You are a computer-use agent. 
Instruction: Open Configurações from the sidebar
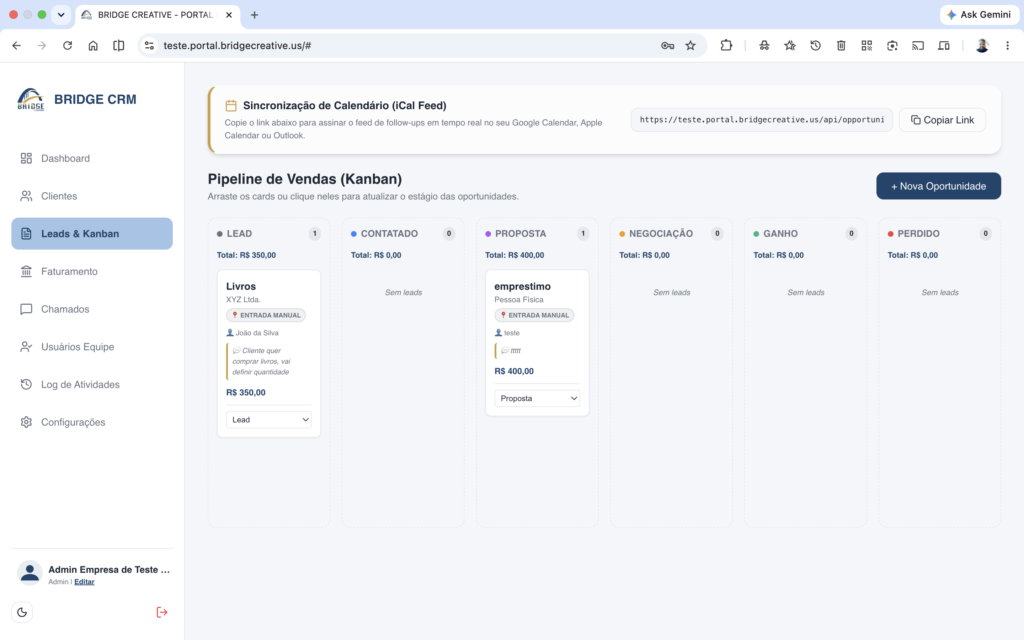(92, 423)
